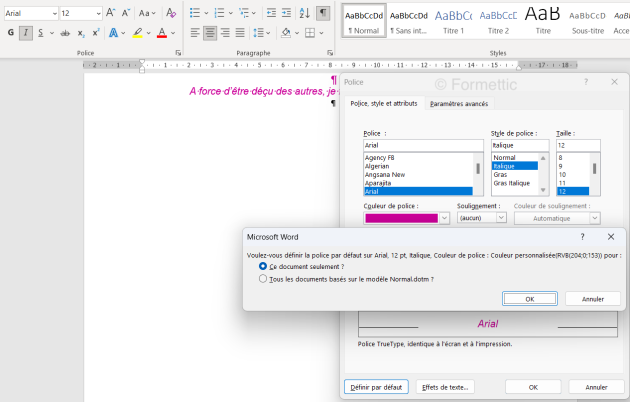The height and width of the screenshot is (402, 630).
Task: Center-align the paragraph text
Action: point(210,33)
